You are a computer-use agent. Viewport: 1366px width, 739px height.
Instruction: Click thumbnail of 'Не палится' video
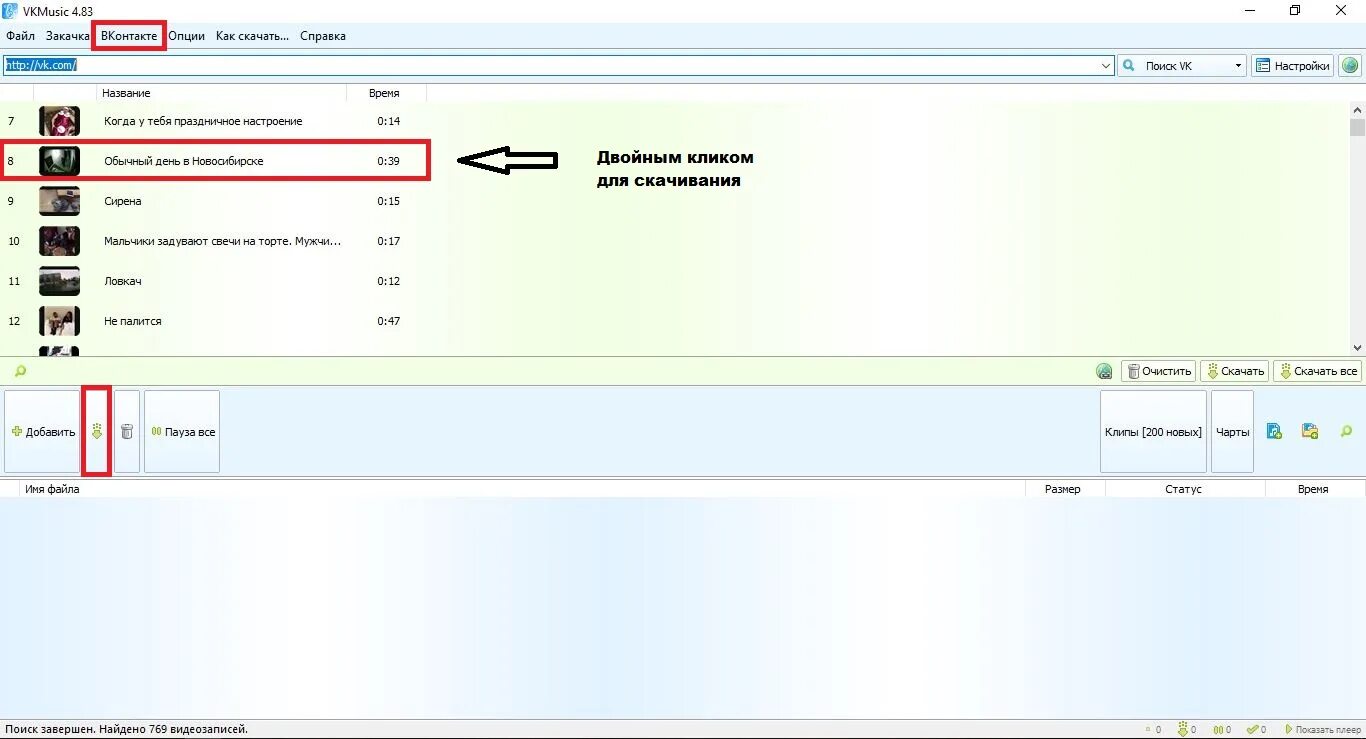point(59,321)
